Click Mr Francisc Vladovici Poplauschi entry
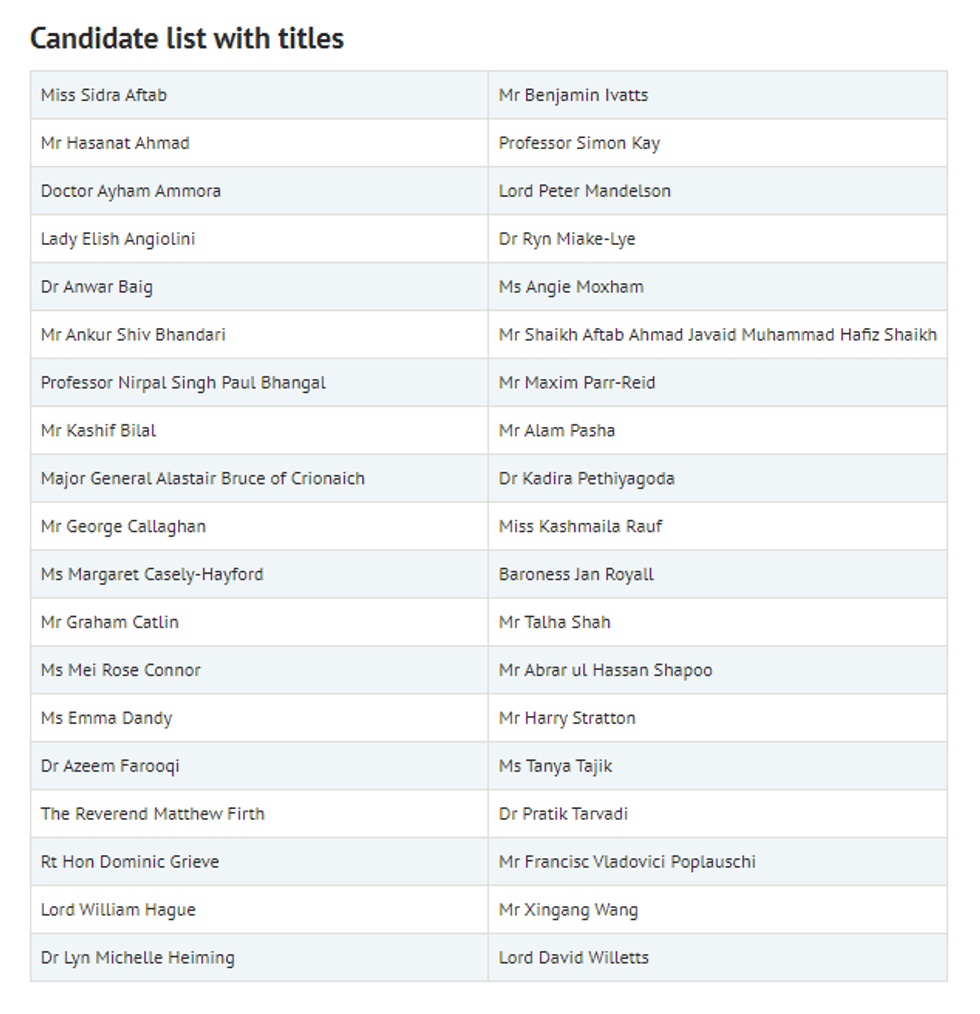 pos(627,862)
